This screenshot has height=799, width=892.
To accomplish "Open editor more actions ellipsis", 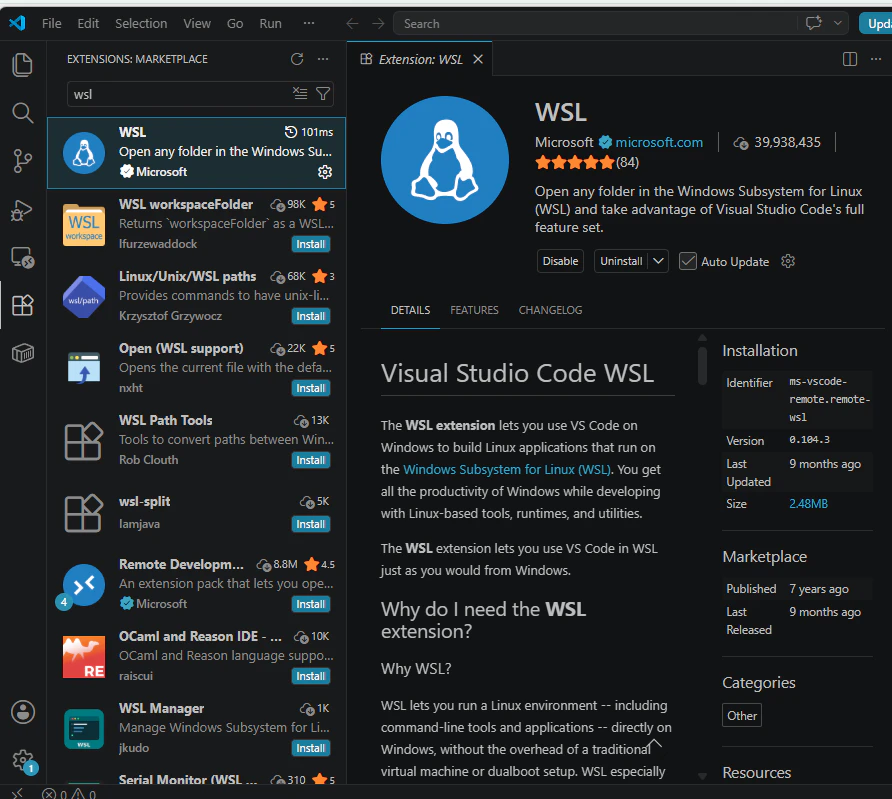I will tap(876, 59).
